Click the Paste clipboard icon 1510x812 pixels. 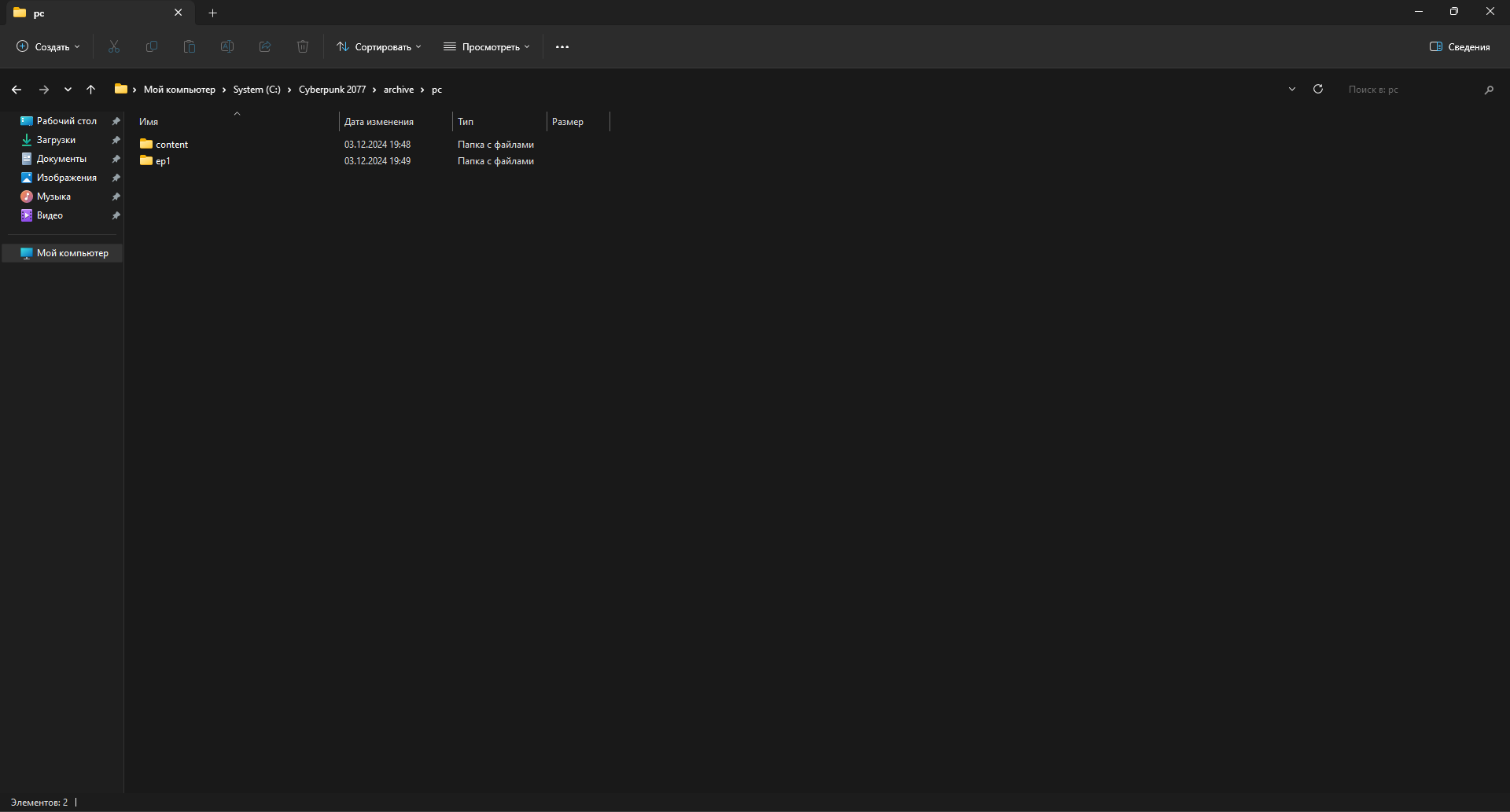pyautogui.click(x=190, y=47)
